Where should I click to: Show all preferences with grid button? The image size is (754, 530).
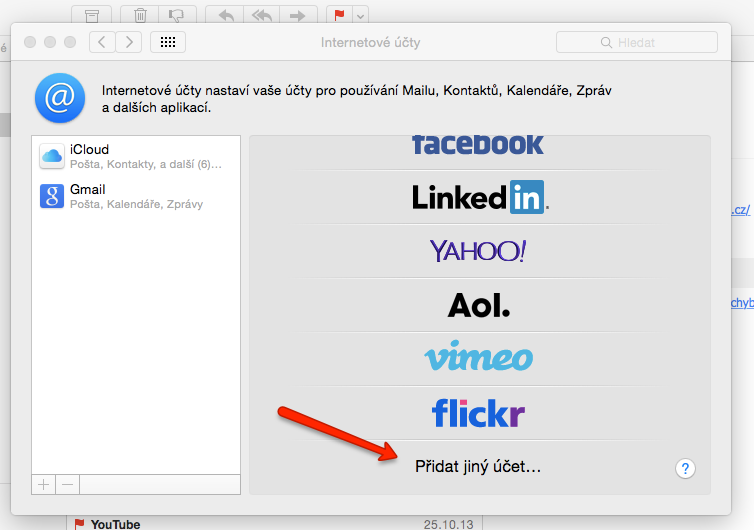pyautogui.click(x=168, y=42)
